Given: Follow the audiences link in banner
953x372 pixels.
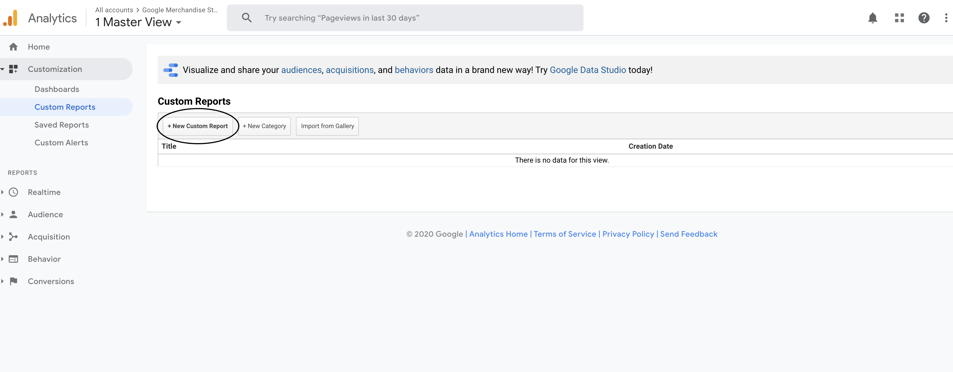Looking at the screenshot, I should 301,70.
